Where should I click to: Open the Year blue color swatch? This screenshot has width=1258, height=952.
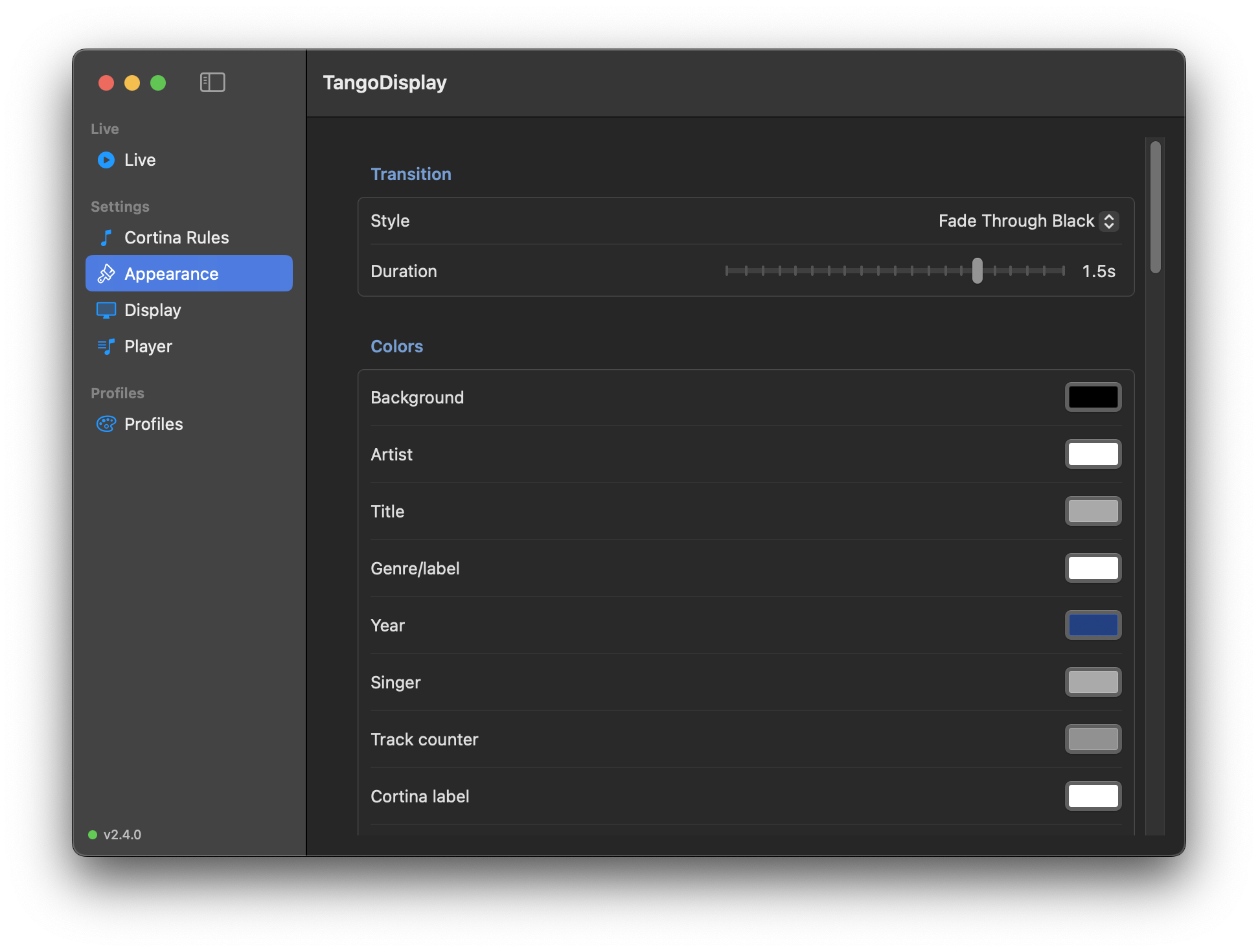click(1093, 625)
